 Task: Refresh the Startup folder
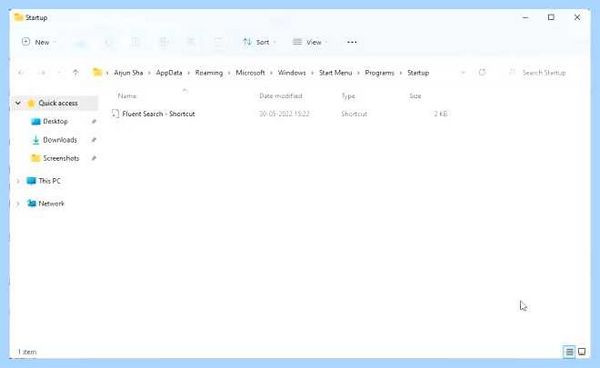click(x=482, y=72)
